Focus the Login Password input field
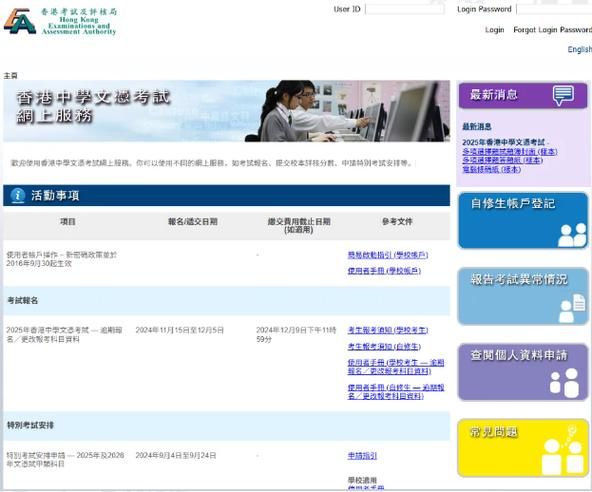This screenshot has width=592, height=492. tap(554, 9)
